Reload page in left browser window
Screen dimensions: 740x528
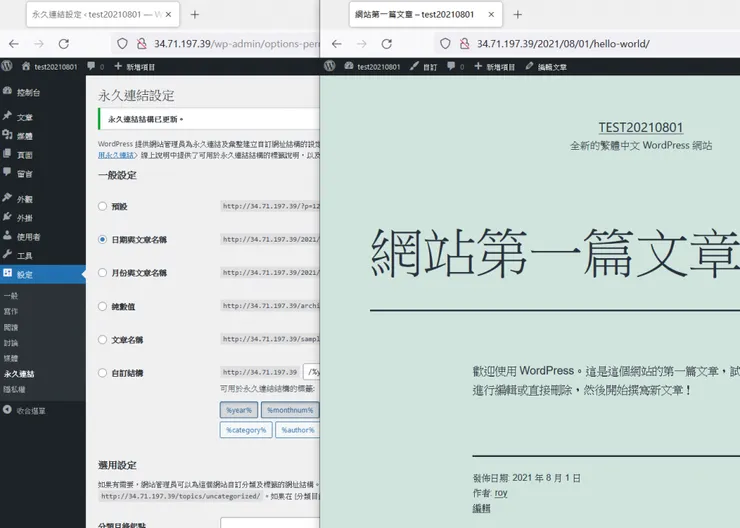click(64, 44)
